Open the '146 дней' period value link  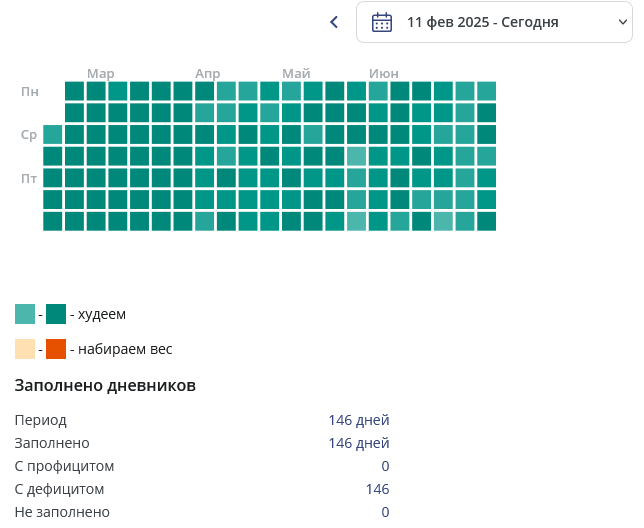pos(359,420)
